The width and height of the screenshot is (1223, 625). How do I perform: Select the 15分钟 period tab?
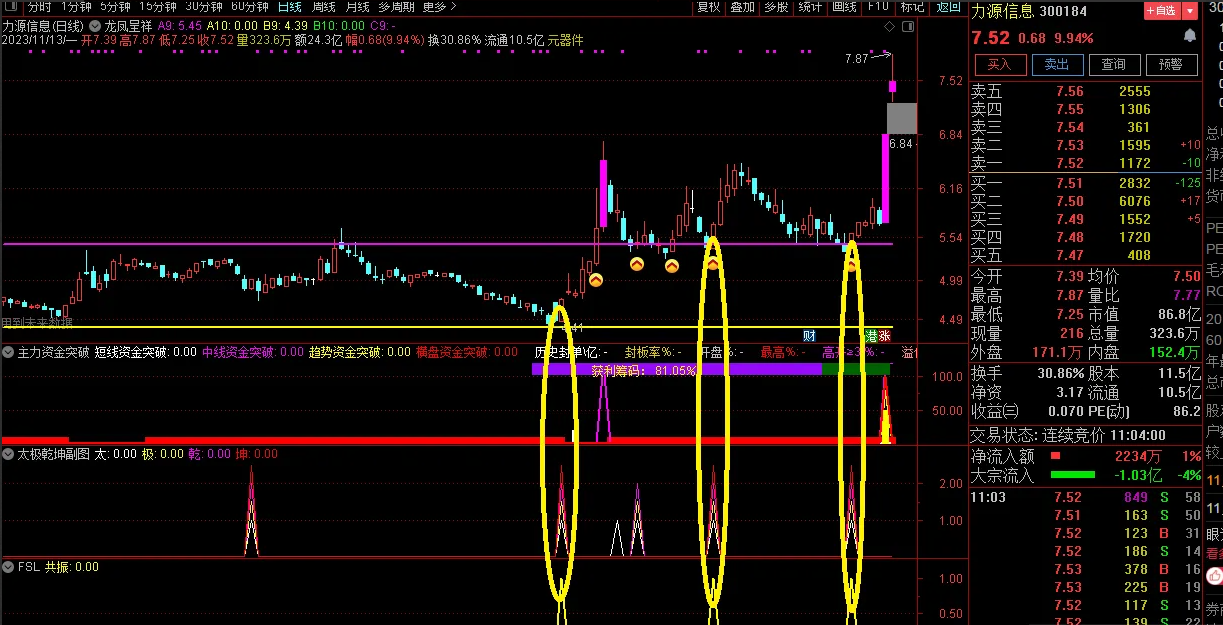[157, 7]
